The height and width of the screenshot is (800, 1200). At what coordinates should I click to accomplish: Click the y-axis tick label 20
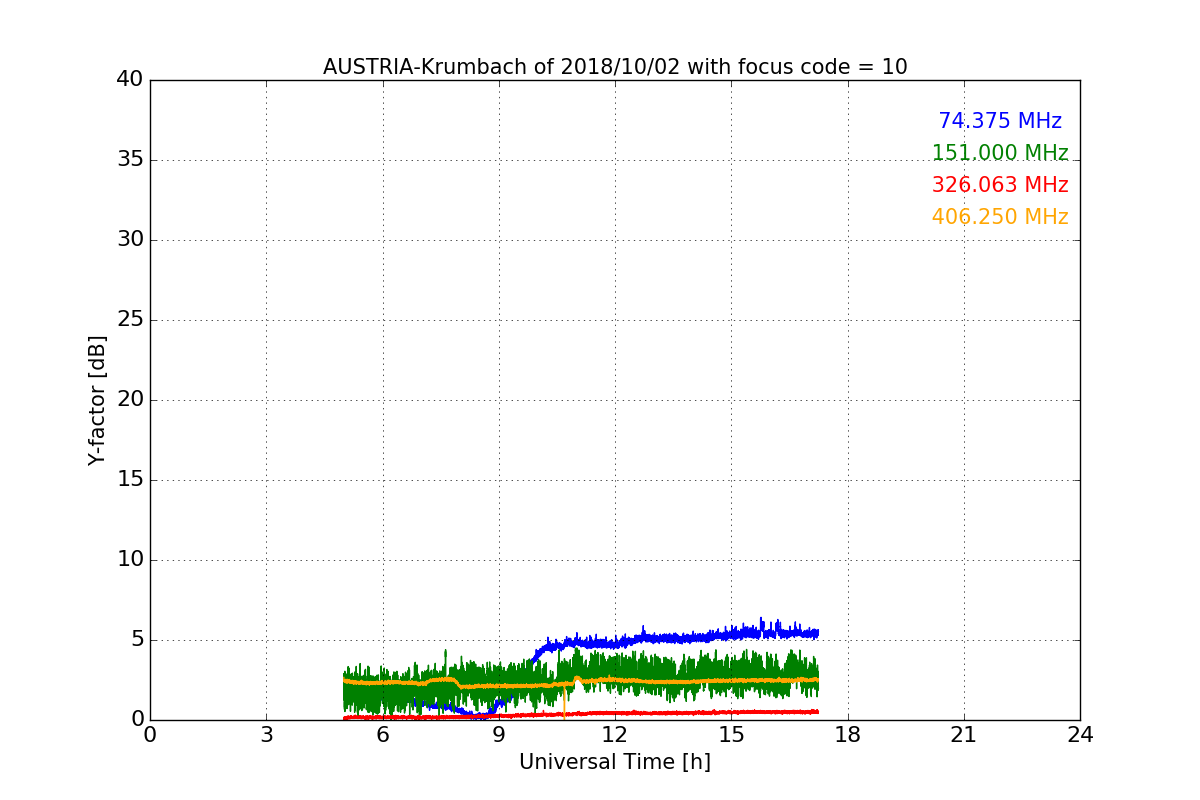click(130, 399)
